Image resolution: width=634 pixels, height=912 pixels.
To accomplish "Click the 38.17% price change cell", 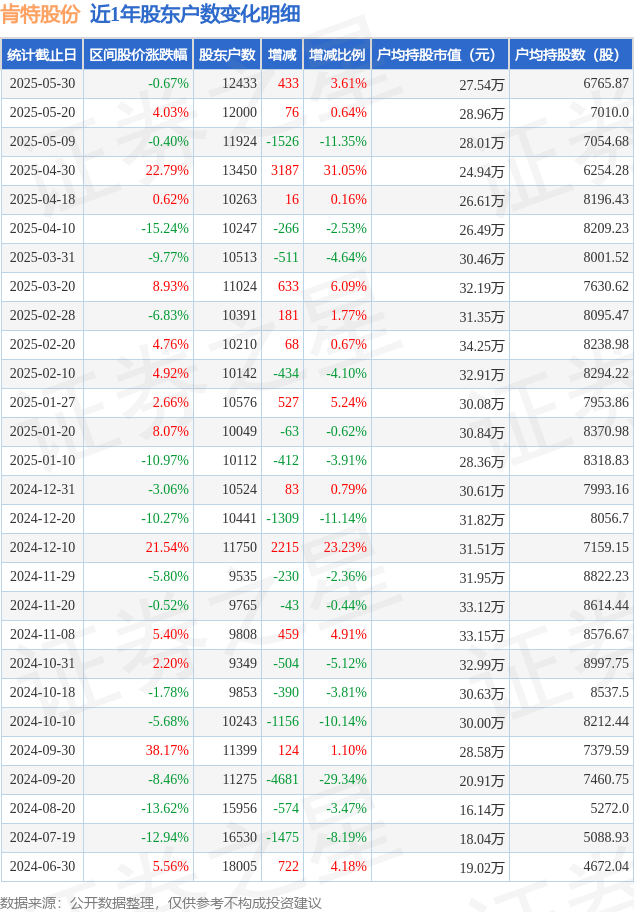I will click(x=138, y=750).
